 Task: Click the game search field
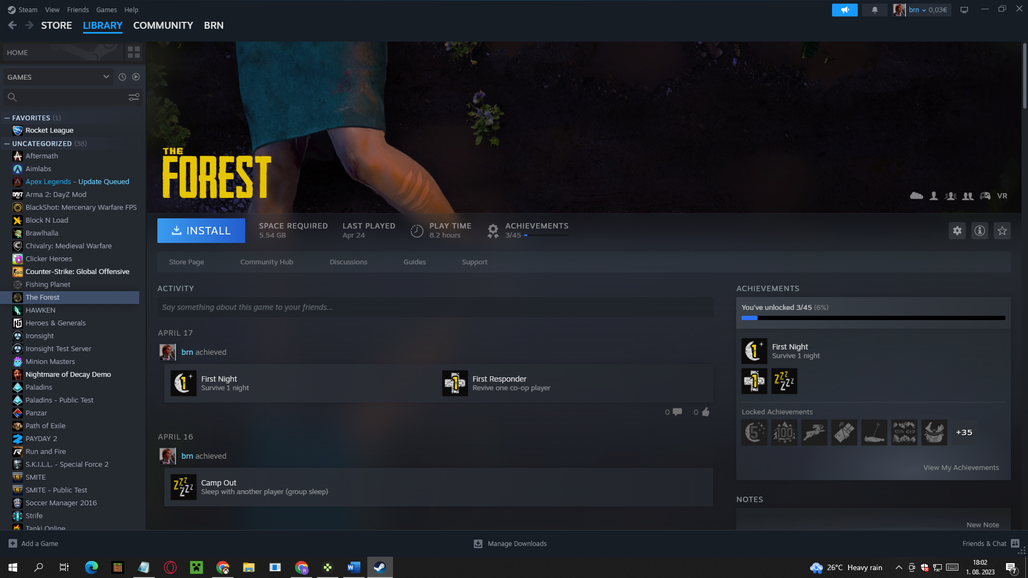click(x=71, y=97)
